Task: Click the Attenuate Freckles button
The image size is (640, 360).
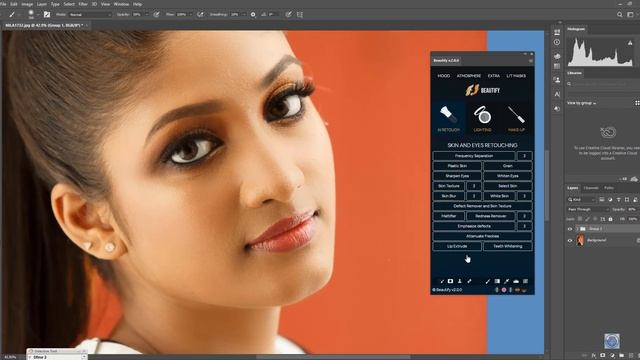Action: click(482, 236)
